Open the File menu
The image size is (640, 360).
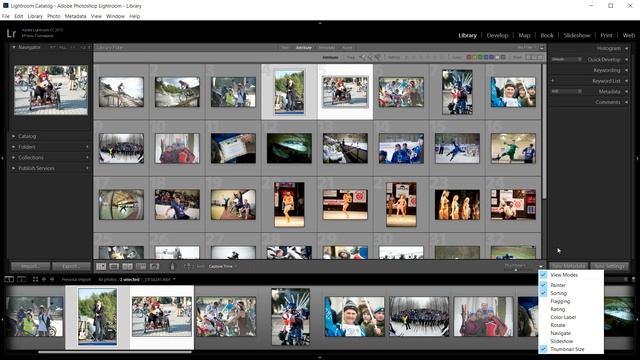6,16
